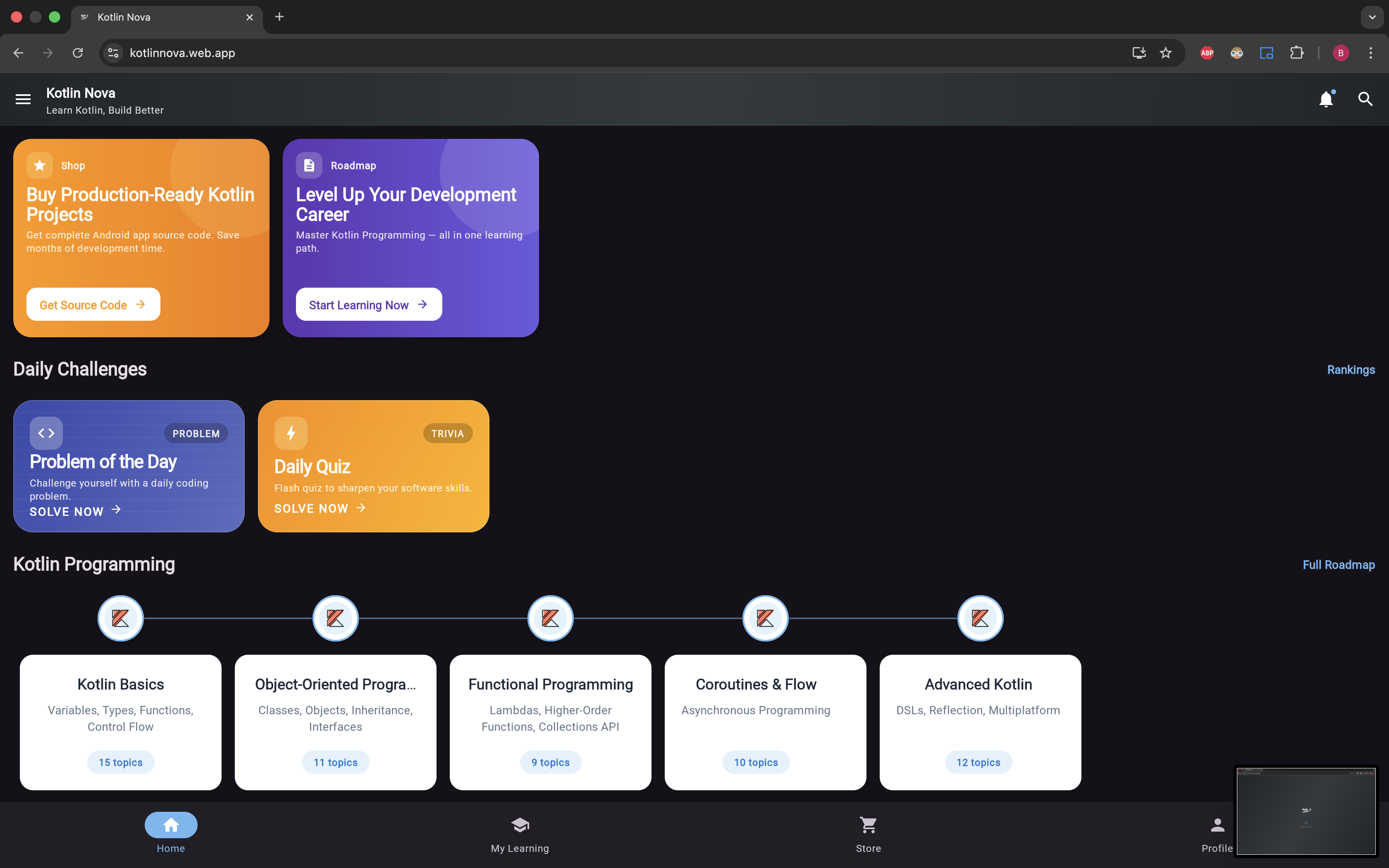
Task: Open the Store cart icon
Action: (x=868, y=824)
